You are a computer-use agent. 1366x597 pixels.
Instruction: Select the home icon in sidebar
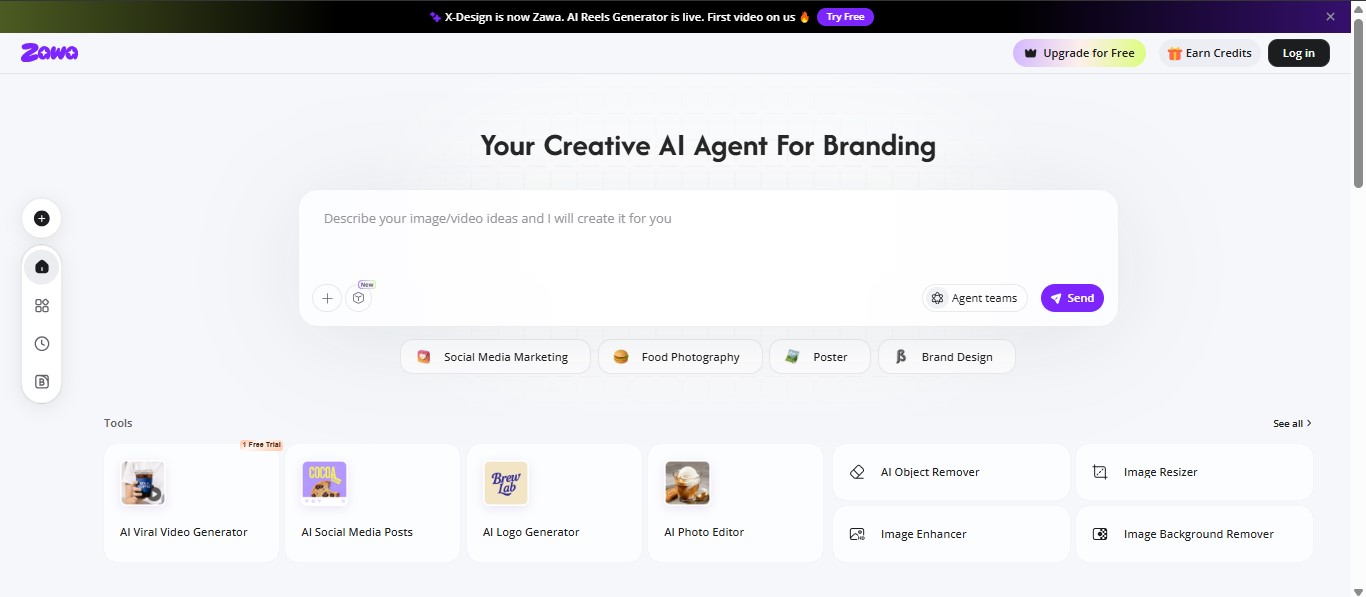(41, 267)
